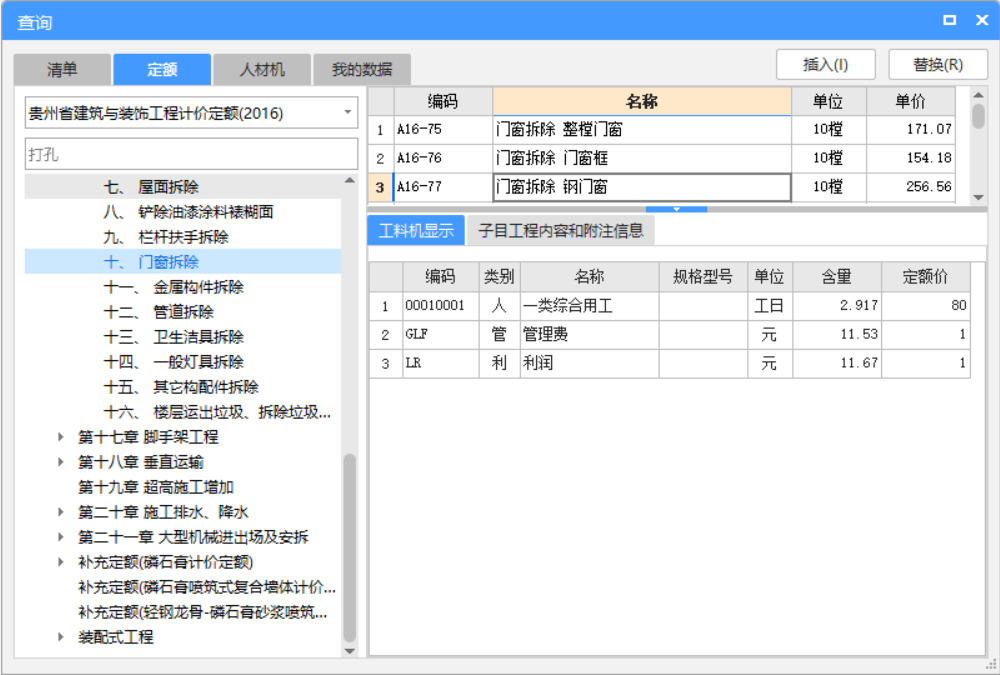
Task: Select the LR code cell
Action: (x=441, y=363)
